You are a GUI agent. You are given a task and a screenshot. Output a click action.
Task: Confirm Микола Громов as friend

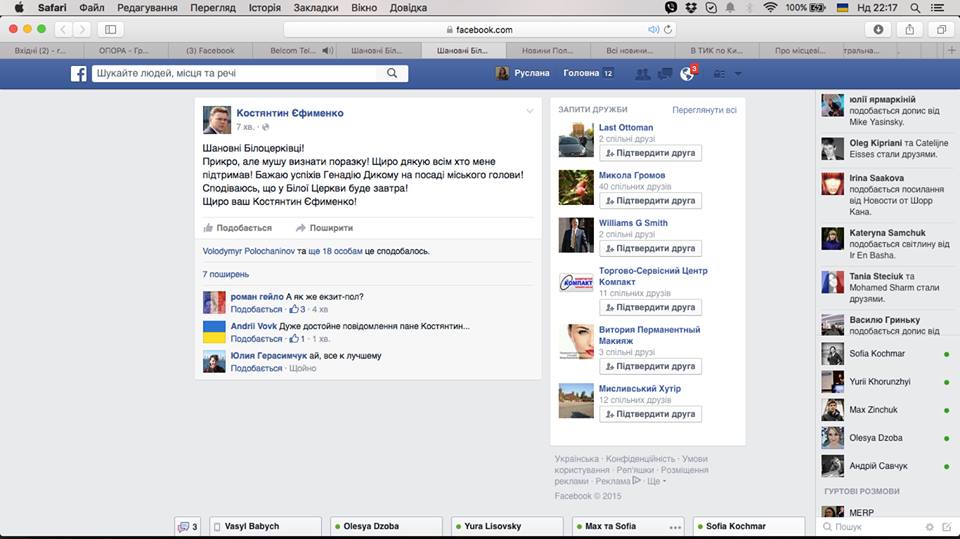pos(650,201)
